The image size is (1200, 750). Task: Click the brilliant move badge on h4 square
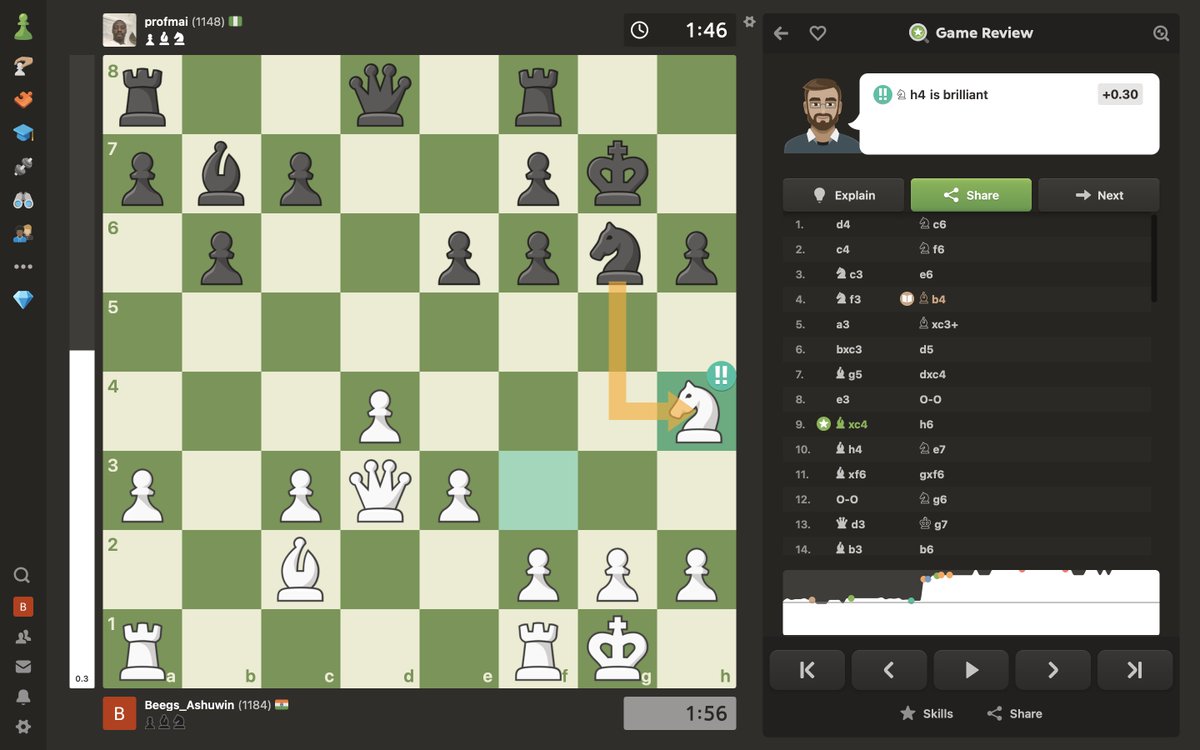coord(721,376)
